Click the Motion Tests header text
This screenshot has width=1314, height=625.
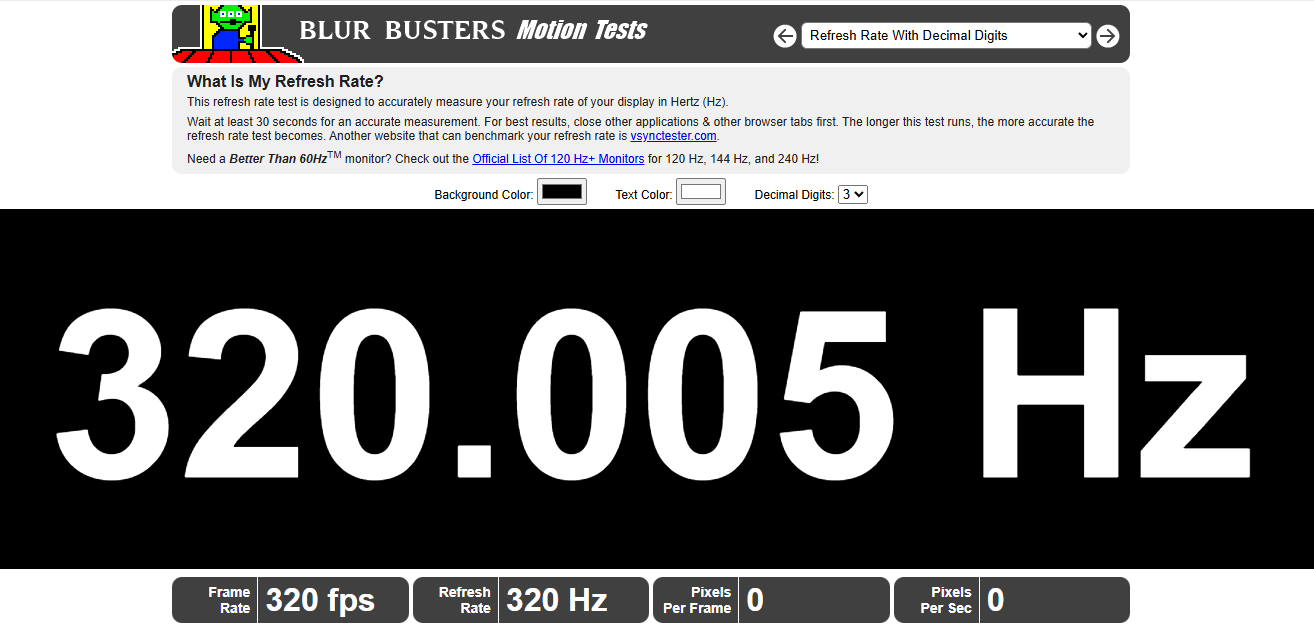[x=581, y=31]
